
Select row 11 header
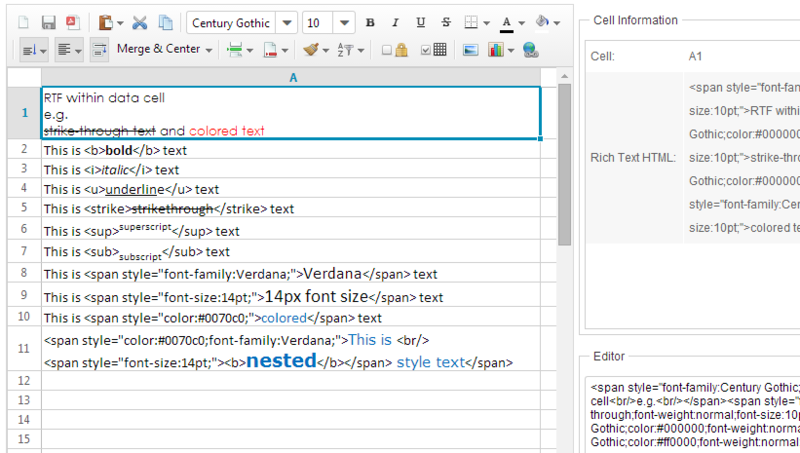click(24, 349)
